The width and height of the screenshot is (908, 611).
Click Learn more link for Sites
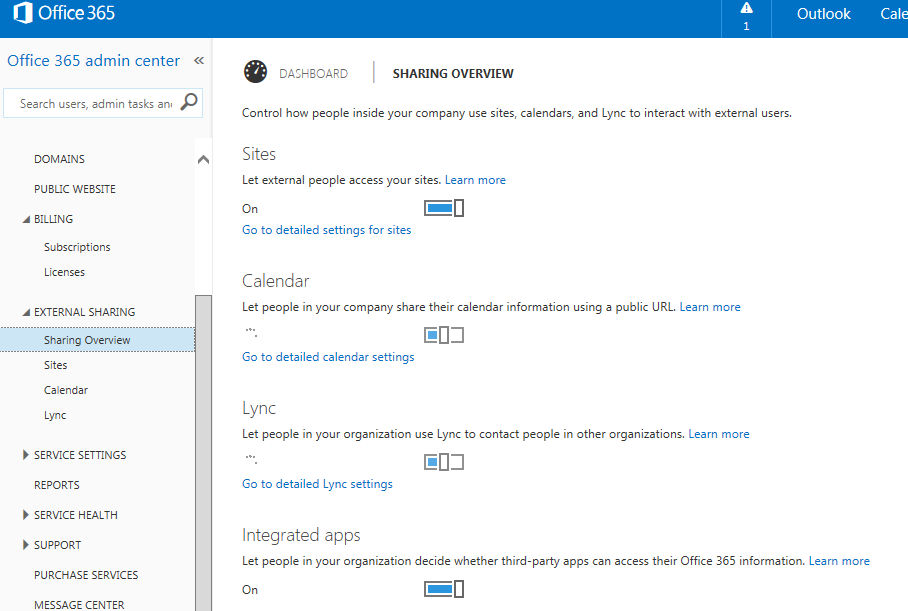(x=475, y=180)
